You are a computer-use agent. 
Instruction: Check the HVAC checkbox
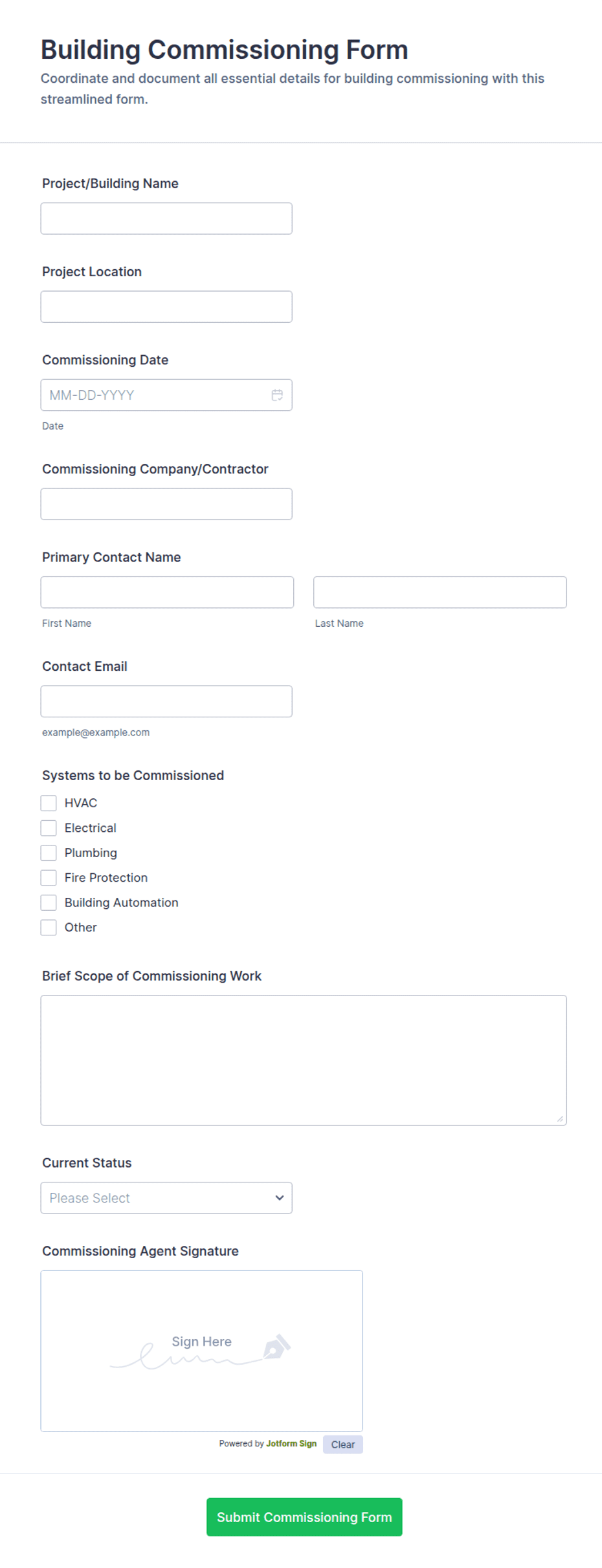49,803
